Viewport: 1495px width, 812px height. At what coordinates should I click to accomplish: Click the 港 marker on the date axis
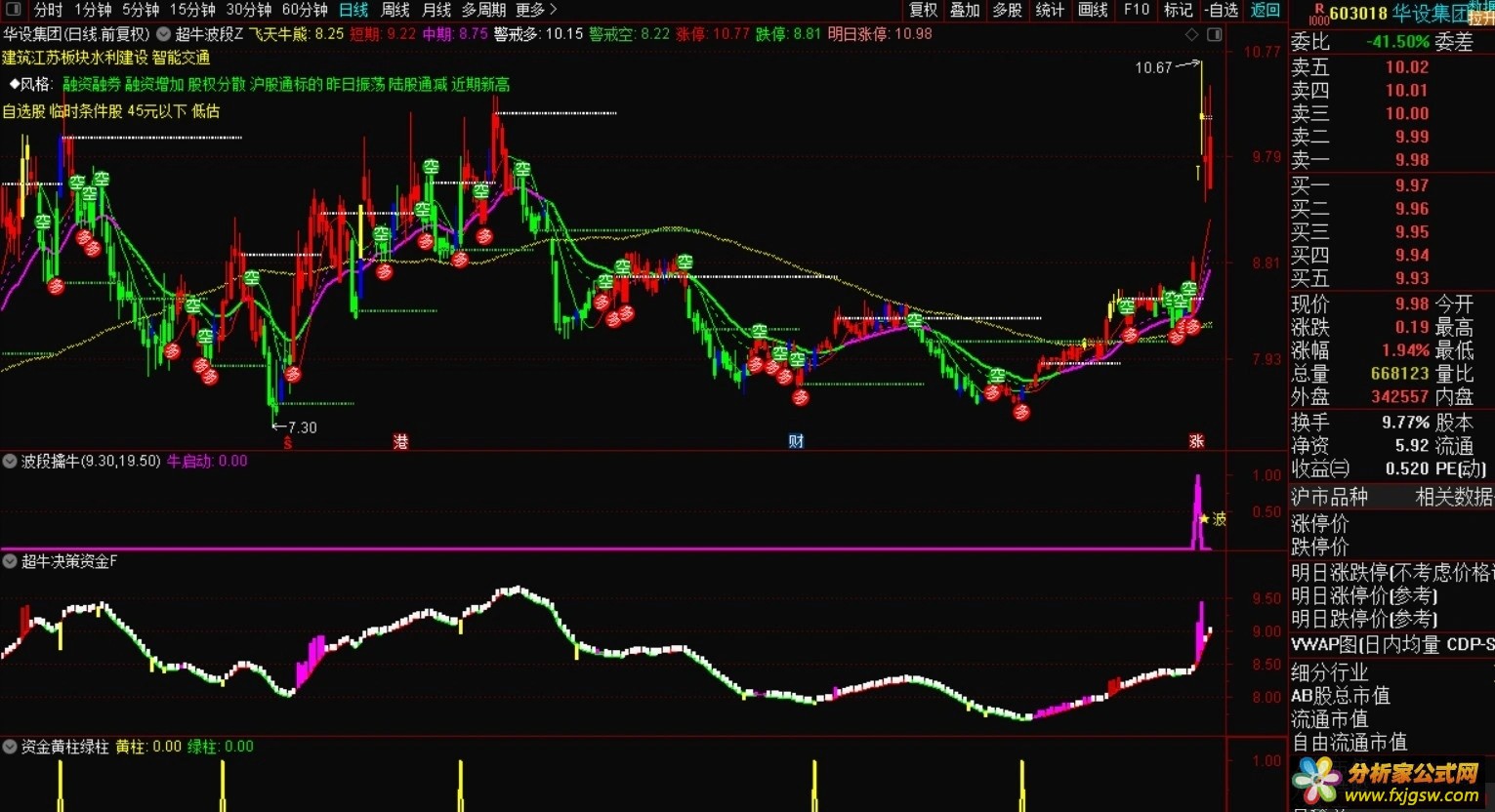(400, 442)
